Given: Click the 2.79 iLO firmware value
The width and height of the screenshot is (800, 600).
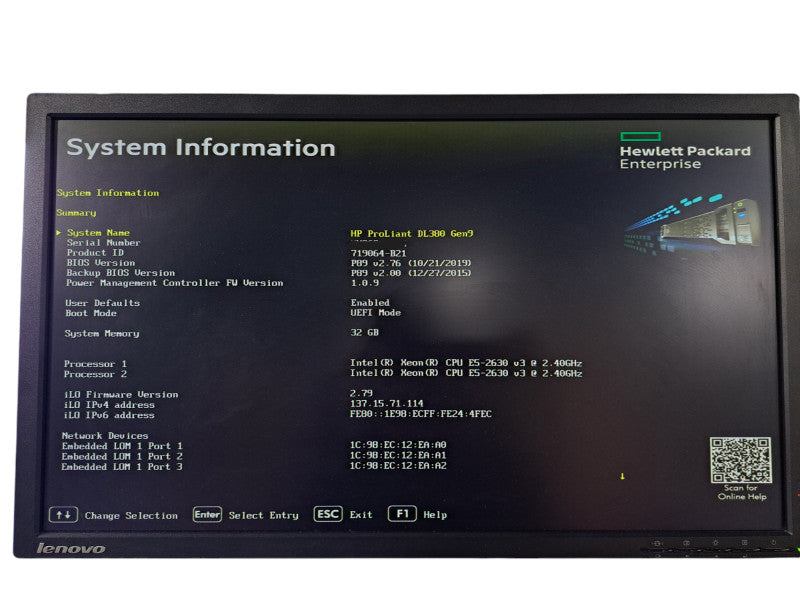Looking at the screenshot, I should (x=361, y=393).
